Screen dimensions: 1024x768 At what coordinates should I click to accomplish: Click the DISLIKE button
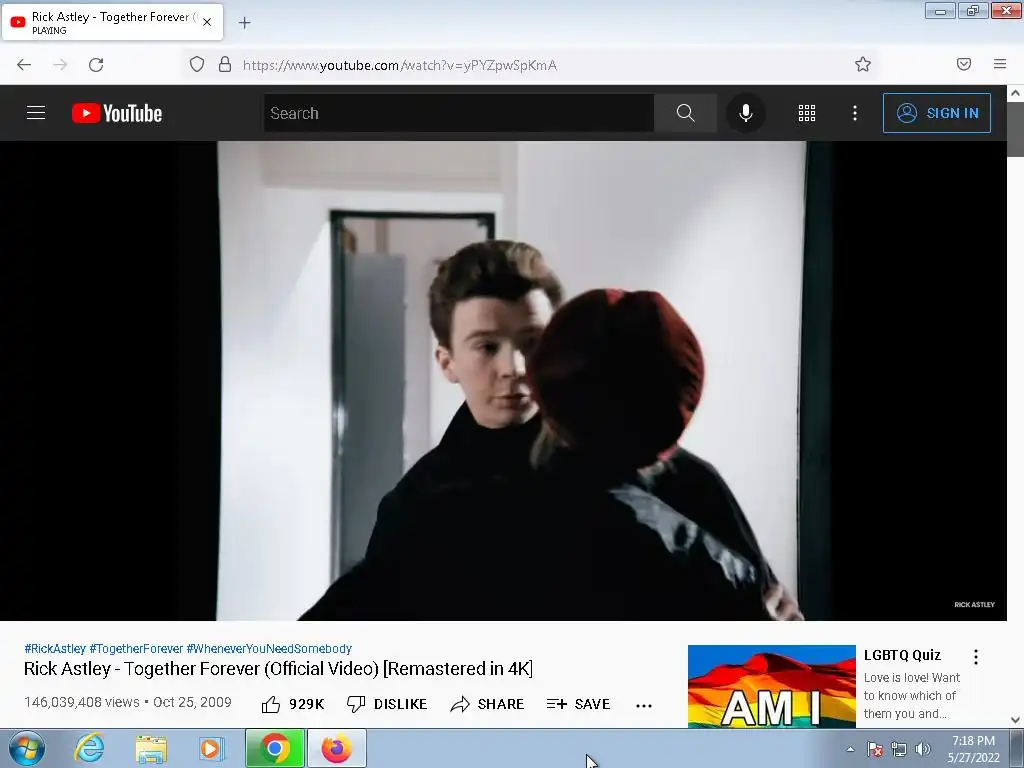pos(387,704)
